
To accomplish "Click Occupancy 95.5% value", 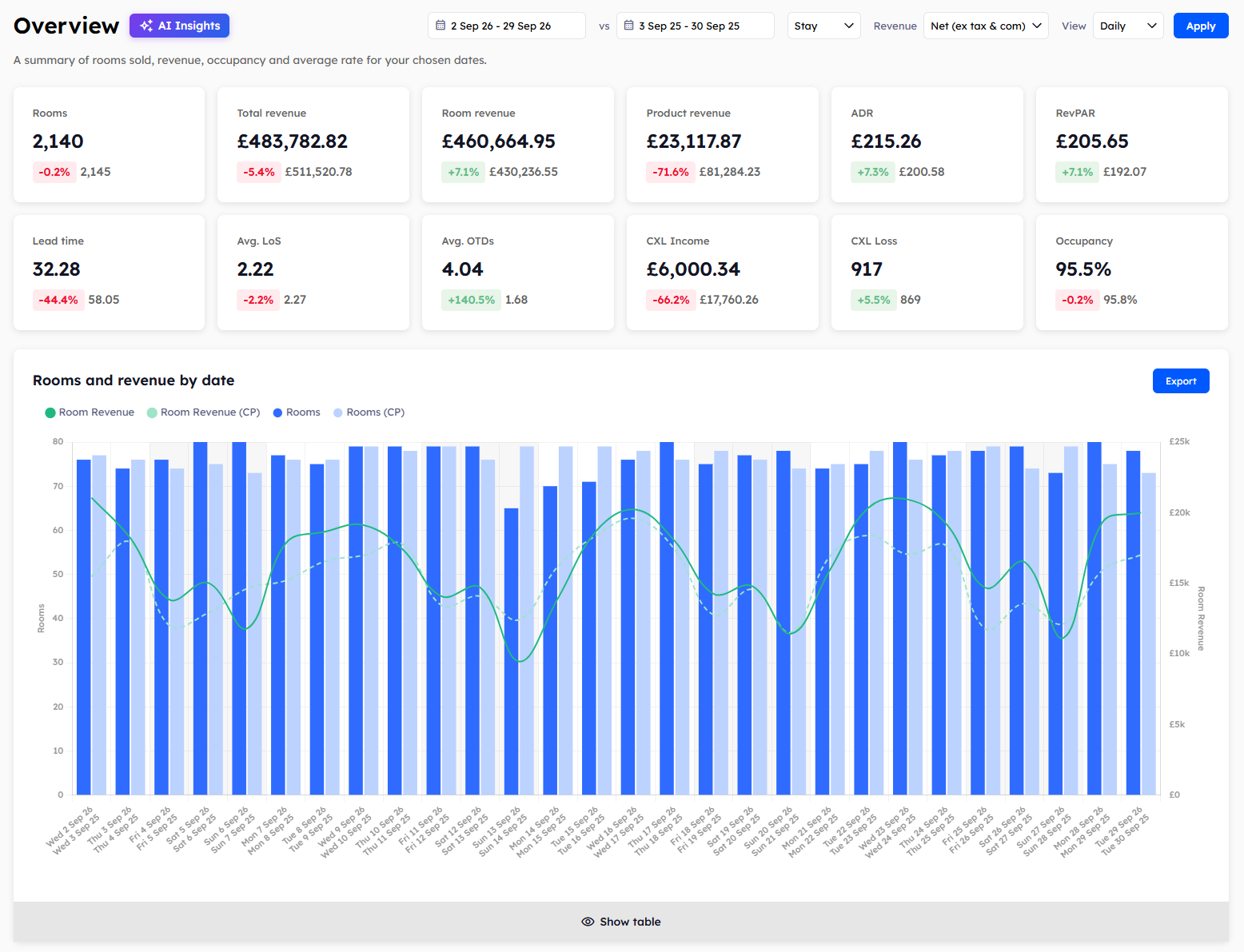I will 1083,269.
